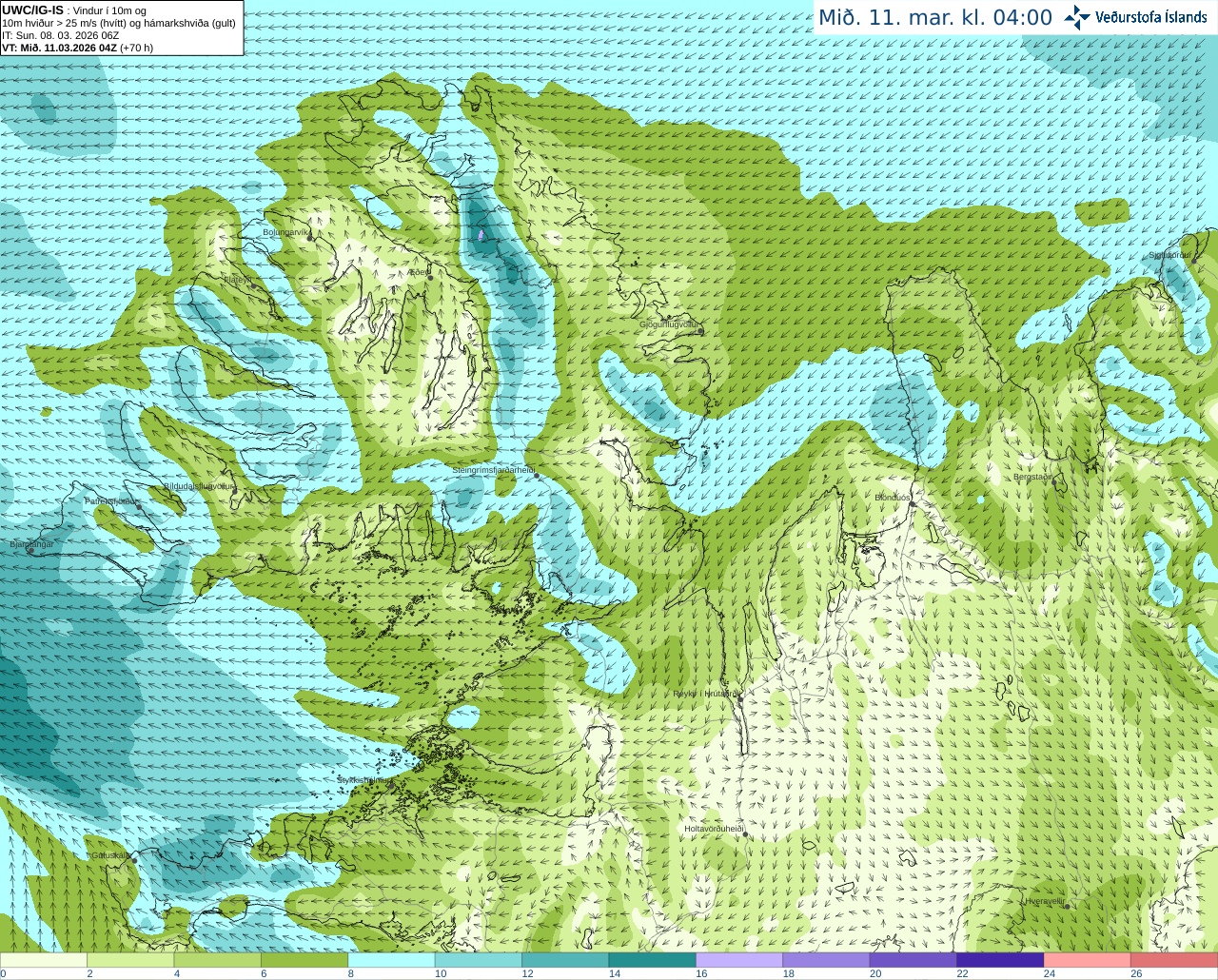Screen dimensions: 1218x980
Task: Click the Steingrímsfjarðarheiði station label
Action: 493,470
